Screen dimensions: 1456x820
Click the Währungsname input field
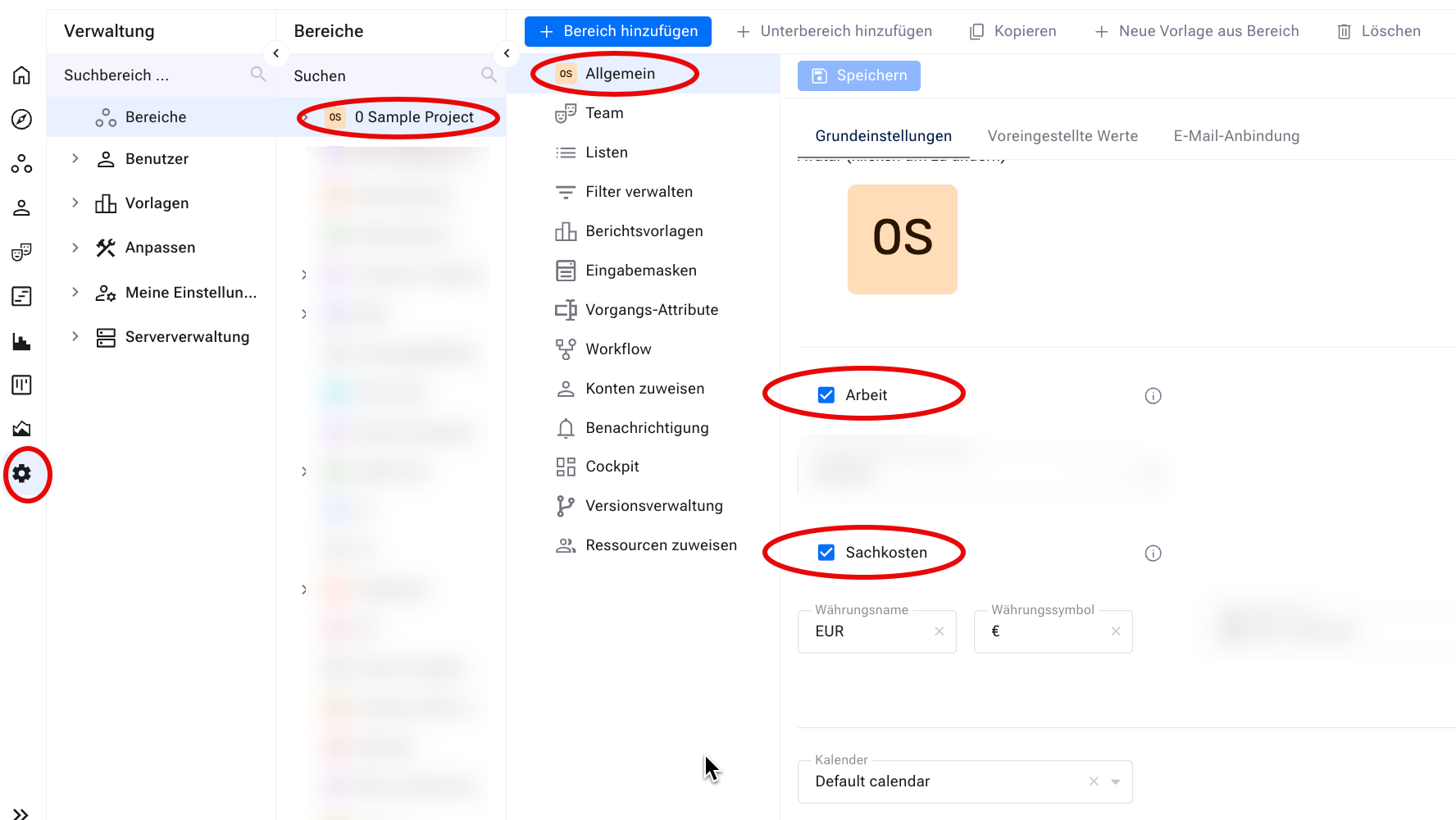tap(871, 631)
